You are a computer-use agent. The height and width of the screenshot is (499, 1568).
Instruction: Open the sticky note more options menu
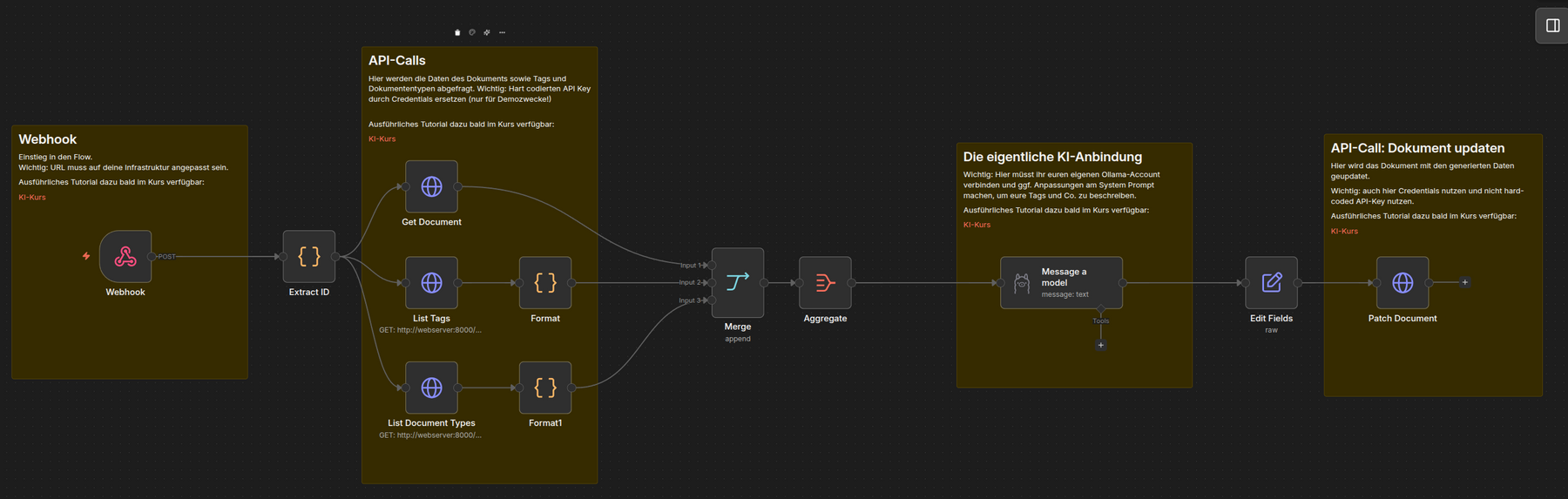click(502, 32)
